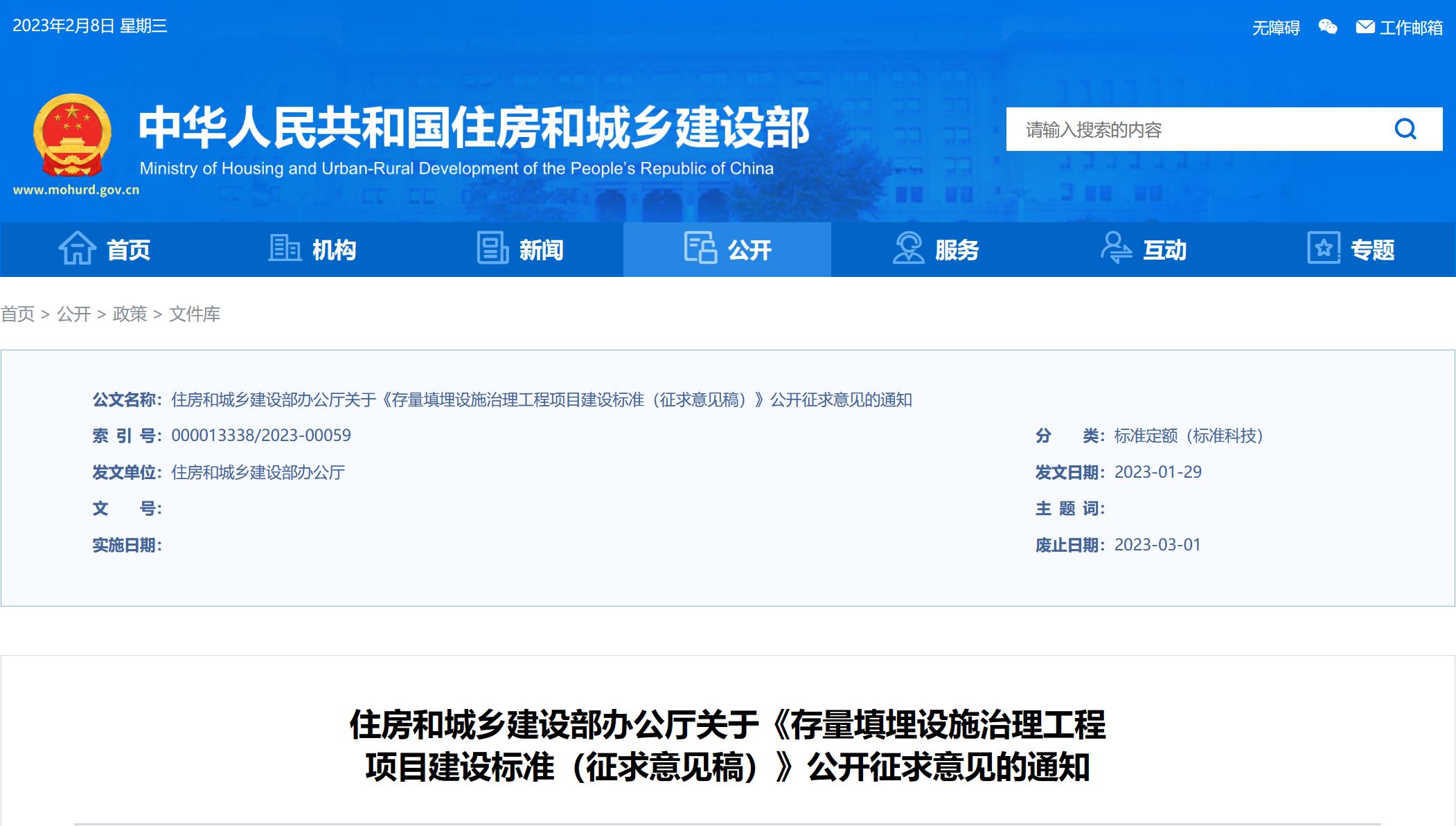
Task: Open the 机构 navigation tab
Action: 312,249
